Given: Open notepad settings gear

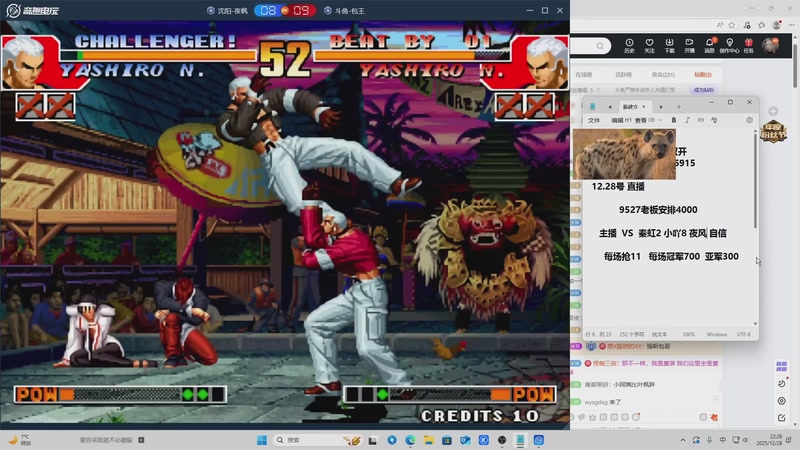Looking at the screenshot, I should [x=749, y=120].
